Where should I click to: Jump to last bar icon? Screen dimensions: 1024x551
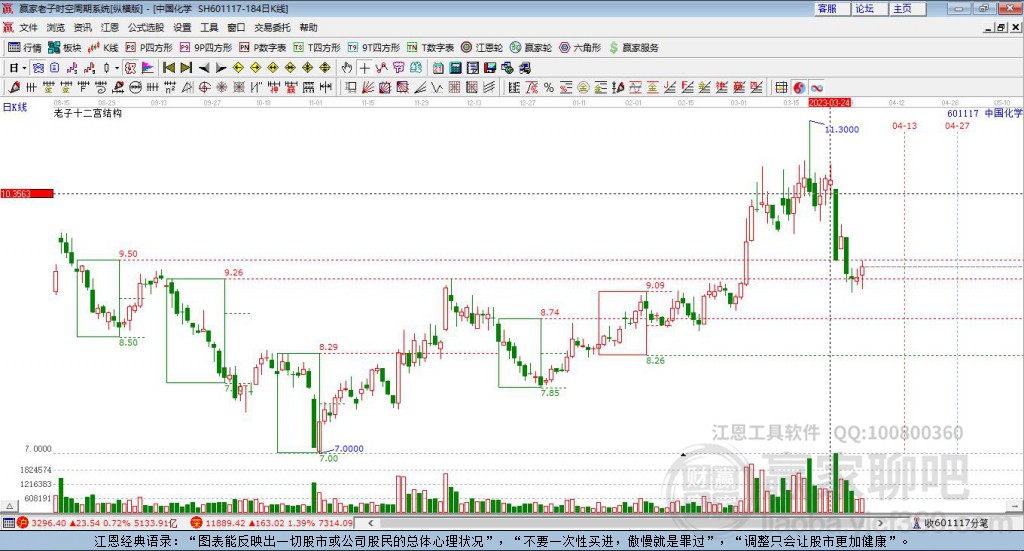186,68
